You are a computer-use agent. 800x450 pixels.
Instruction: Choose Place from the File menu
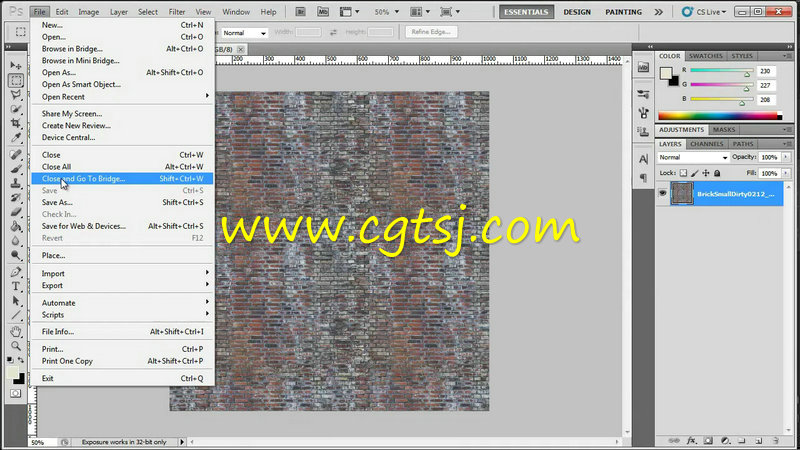point(122,255)
